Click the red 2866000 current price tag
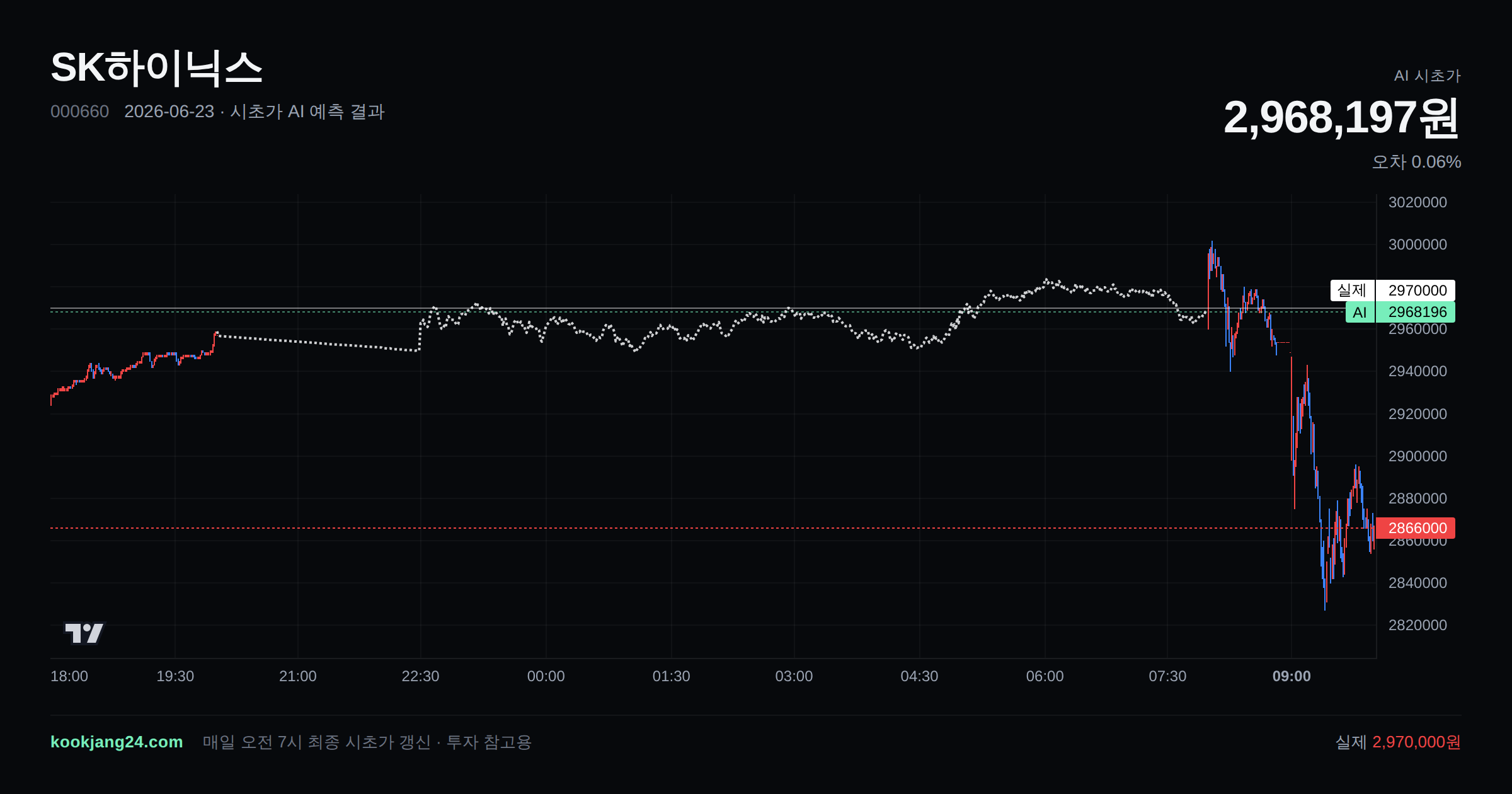 click(x=1416, y=528)
